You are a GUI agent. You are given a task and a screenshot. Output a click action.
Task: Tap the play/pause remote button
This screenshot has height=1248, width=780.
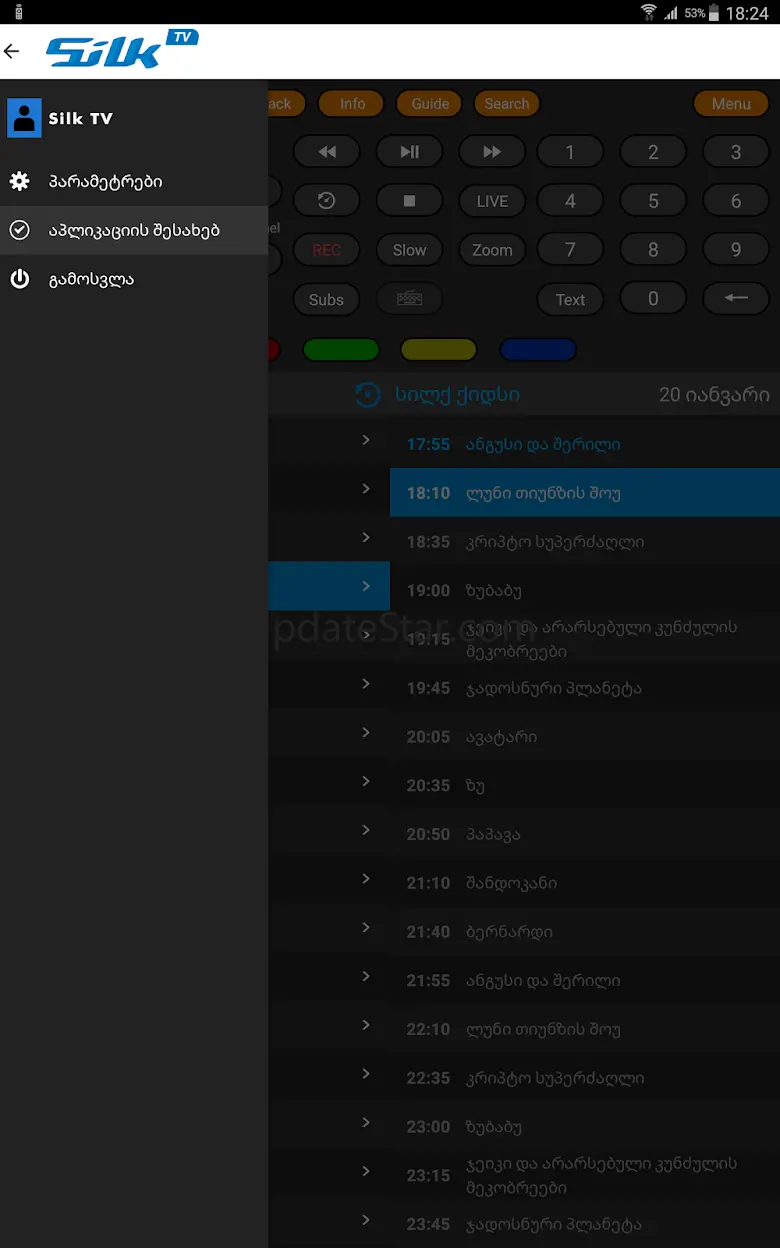[409, 152]
